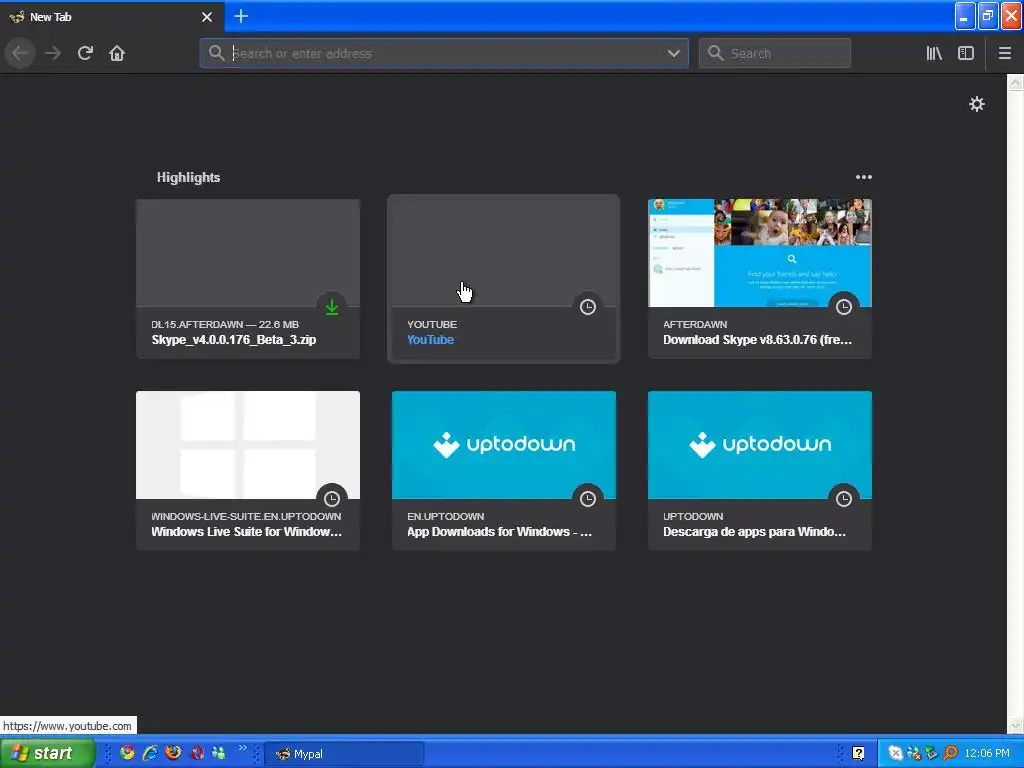Launch Opera from quick launch bar
Screen dimensions: 1024x768
[197, 753]
